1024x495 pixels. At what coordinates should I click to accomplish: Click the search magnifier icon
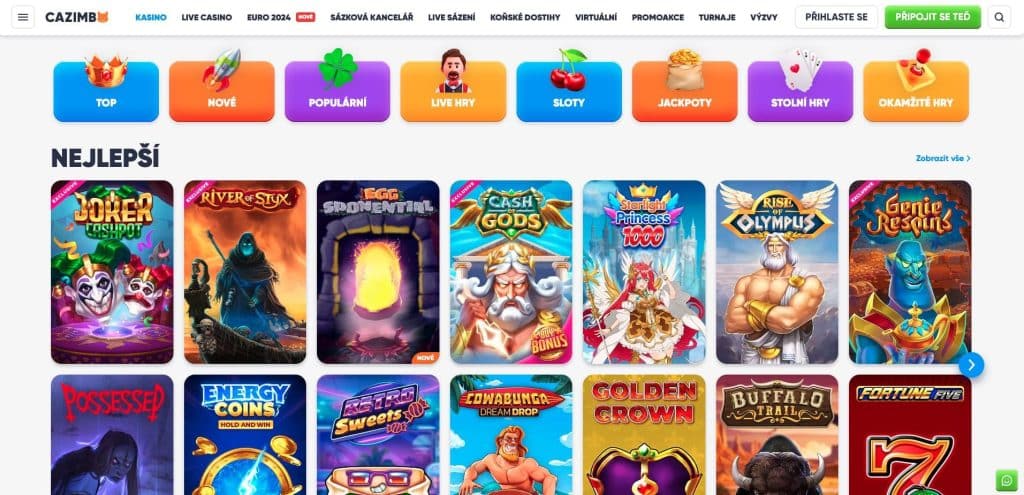click(x=999, y=17)
